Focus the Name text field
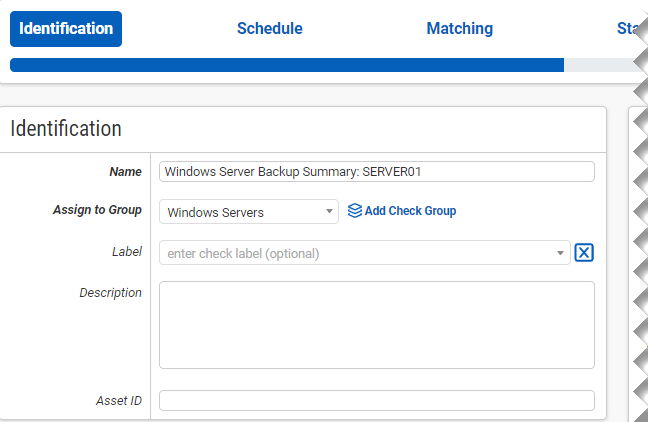This screenshot has width=648, height=422. click(x=376, y=171)
